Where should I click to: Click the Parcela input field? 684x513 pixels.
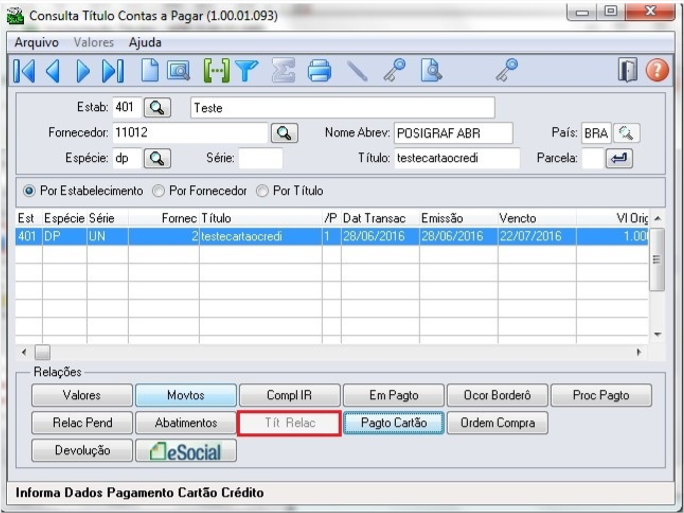point(593,158)
